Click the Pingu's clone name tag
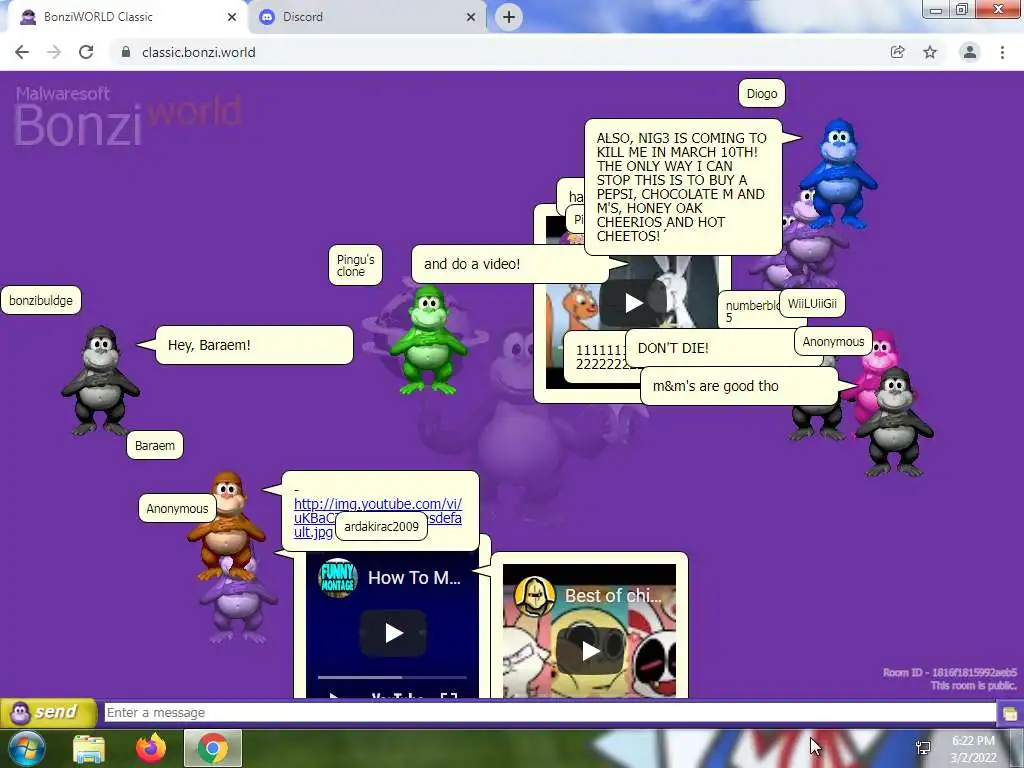The height and width of the screenshot is (768, 1024). tap(355, 265)
